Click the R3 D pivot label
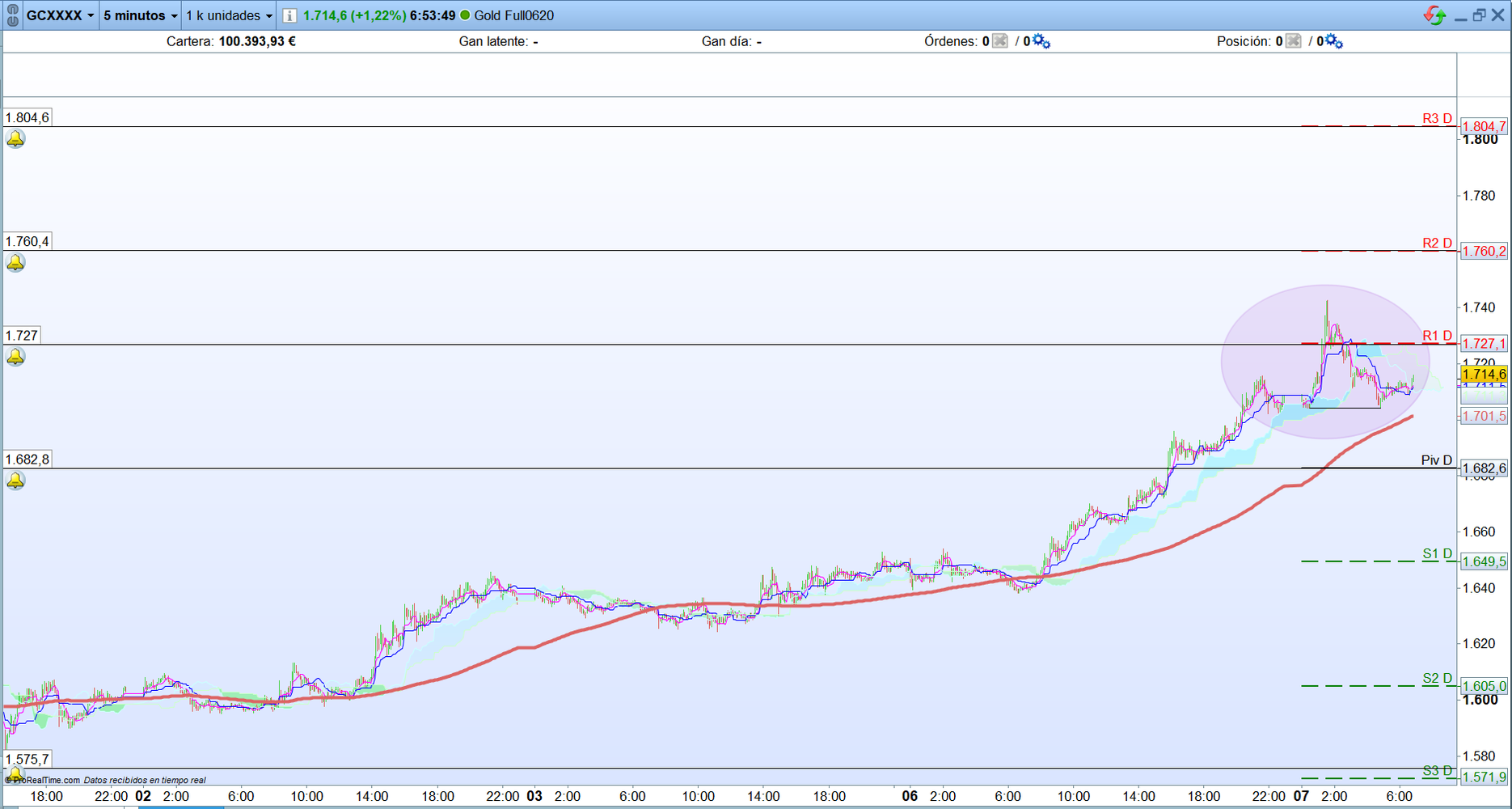This screenshot has height=809, width=1512. [1437, 119]
